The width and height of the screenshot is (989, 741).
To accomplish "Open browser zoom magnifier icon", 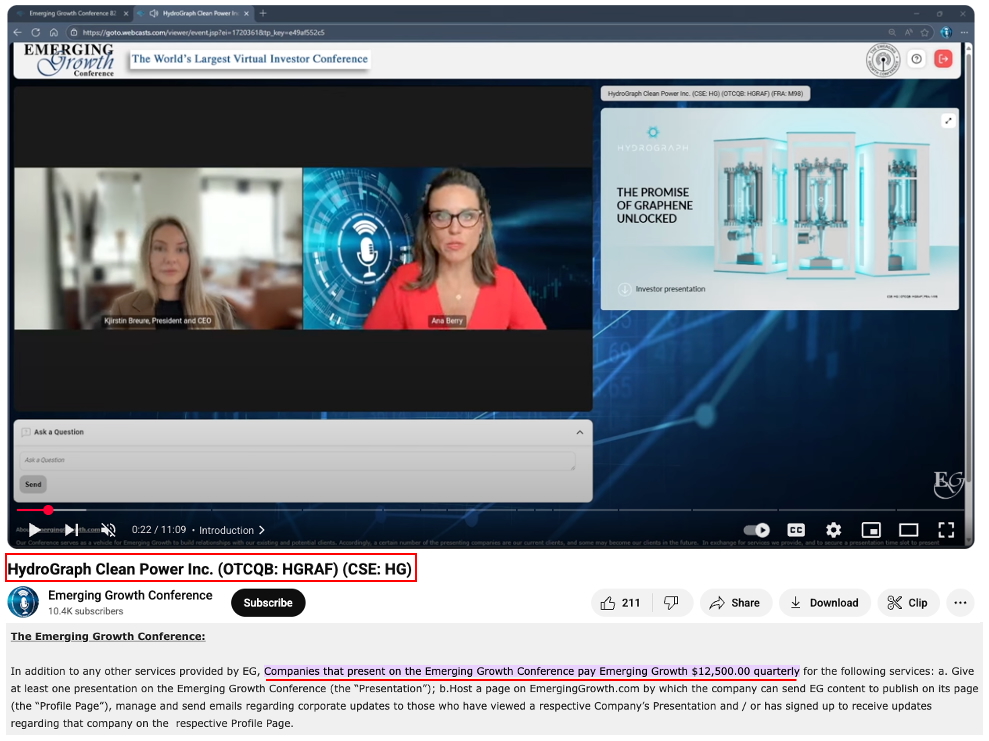I will click(892, 32).
